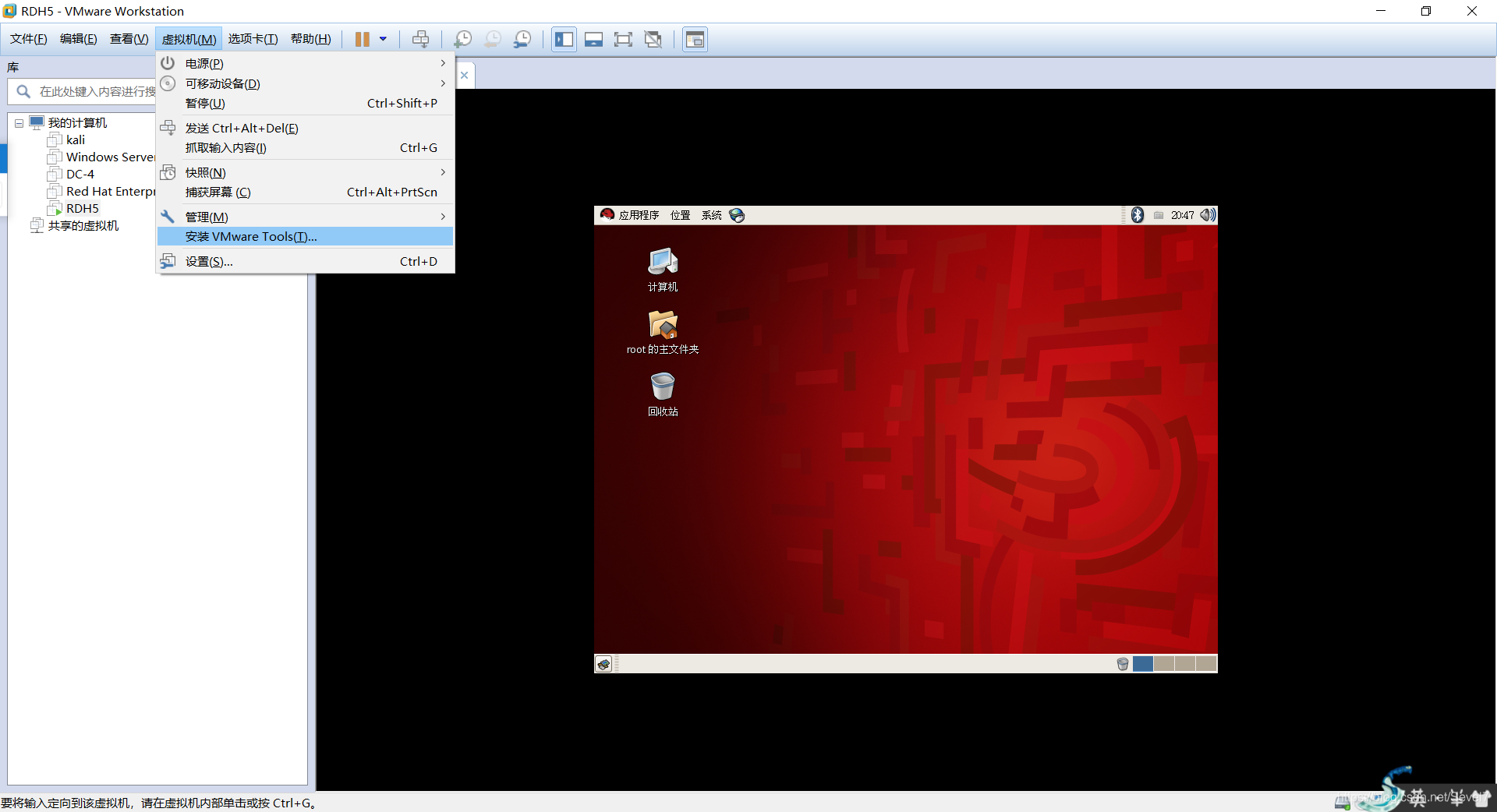Enter full screen mode via toolbar icon
Image resolution: width=1497 pixels, height=812 pixels.
tap(623, 39)
